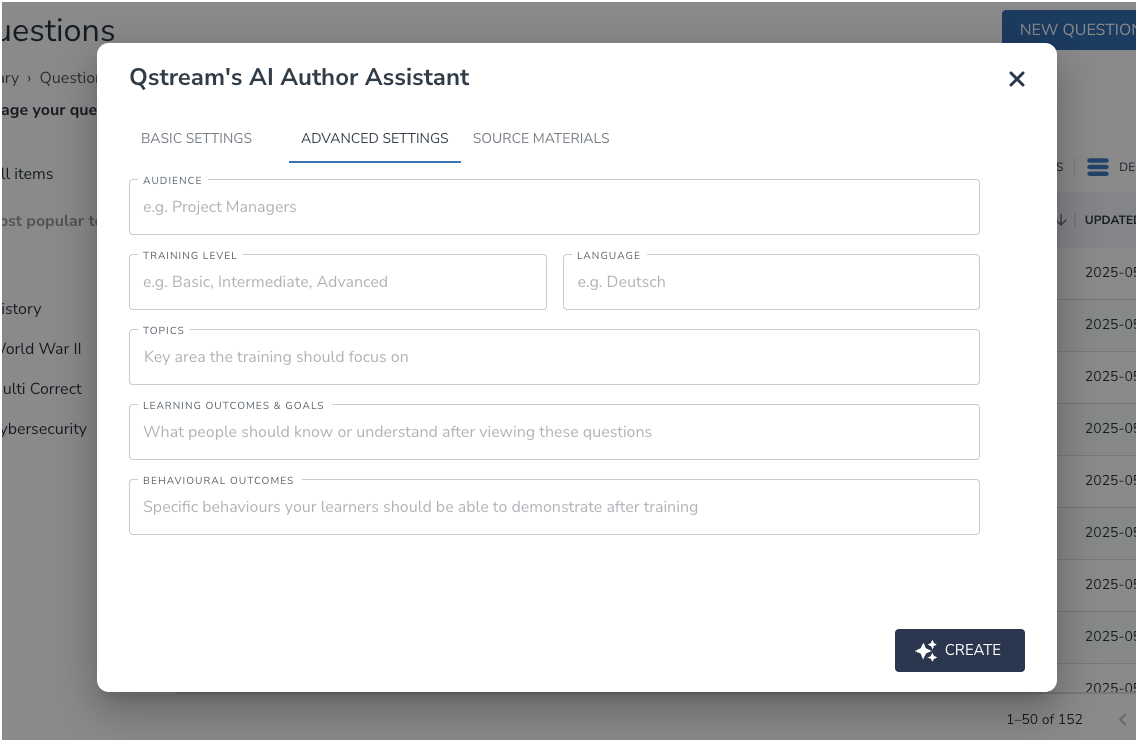Switch to the Basic Settings tab
The width and height of the screenshot is (1138, 742).
point(196,138)
